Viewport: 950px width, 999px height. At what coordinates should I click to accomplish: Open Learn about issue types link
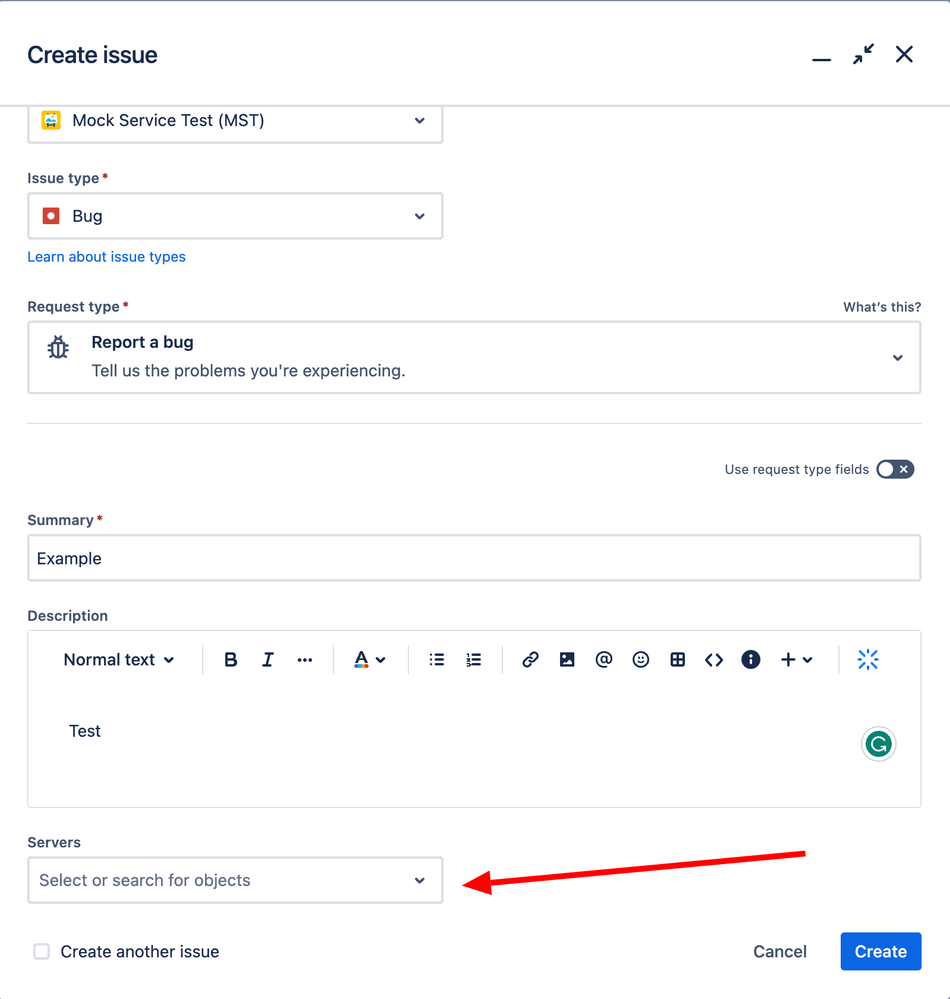(106, 257)
